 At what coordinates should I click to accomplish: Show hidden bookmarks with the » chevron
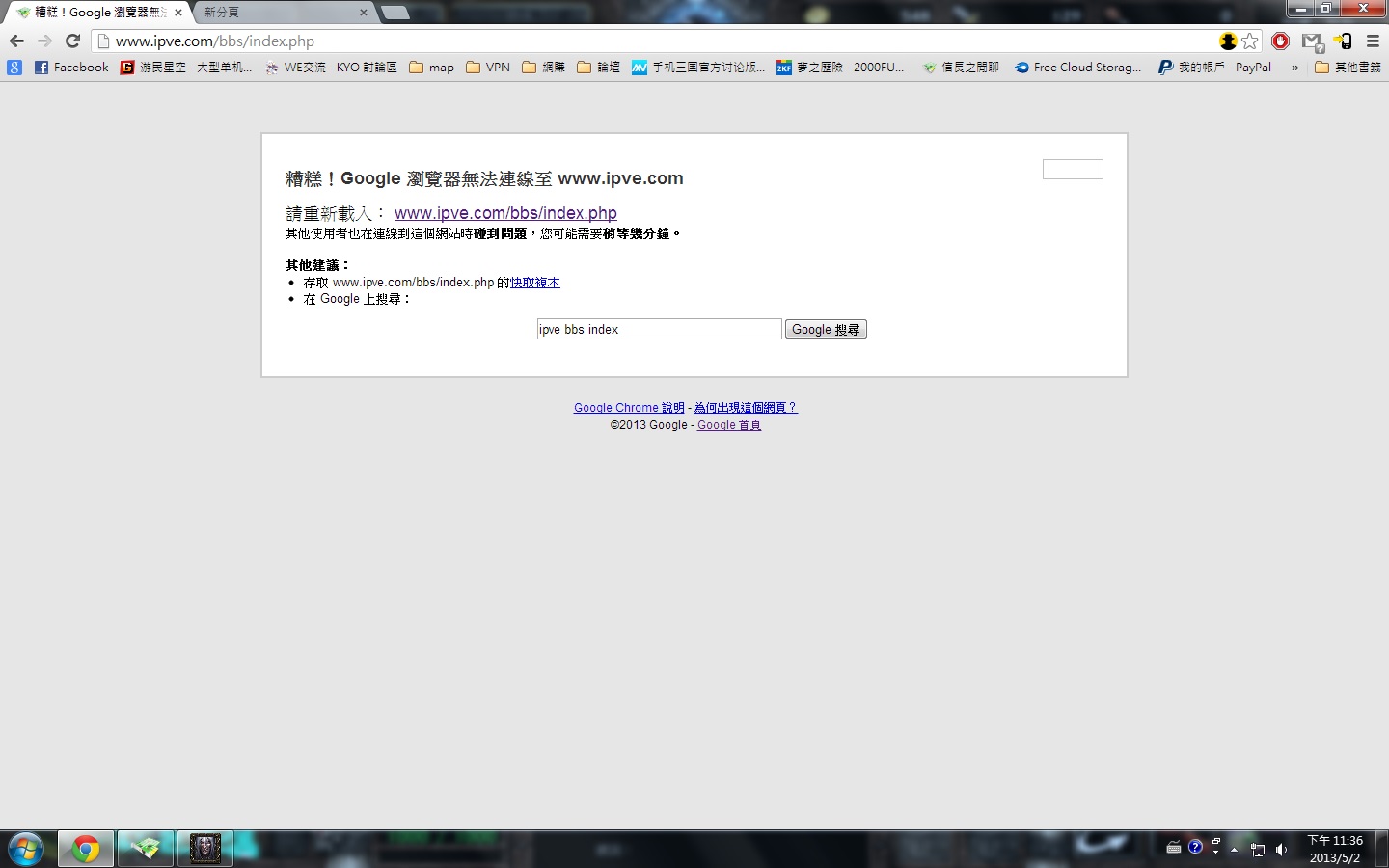click(x=1294, y=68)
